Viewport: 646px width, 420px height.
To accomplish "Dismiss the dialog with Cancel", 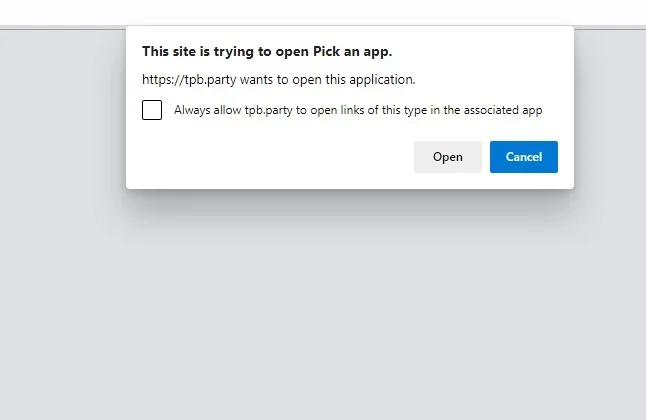I will [524, 157].
